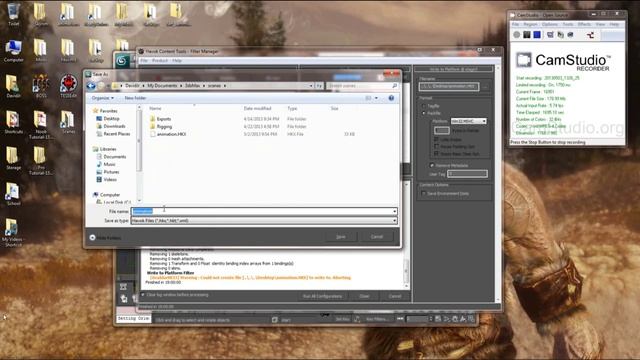Open the File menu in Havok Filter Manager

[144, 60]
